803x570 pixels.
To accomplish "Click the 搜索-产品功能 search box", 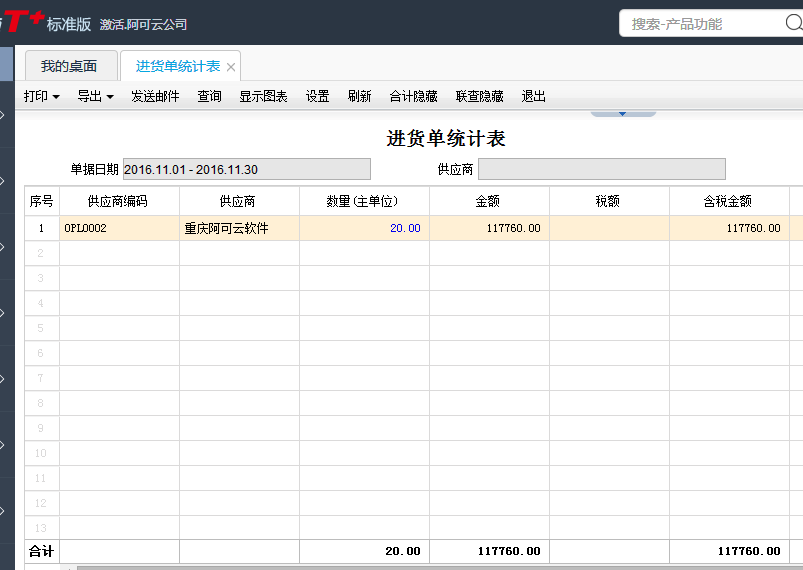I will click(710, 24).
